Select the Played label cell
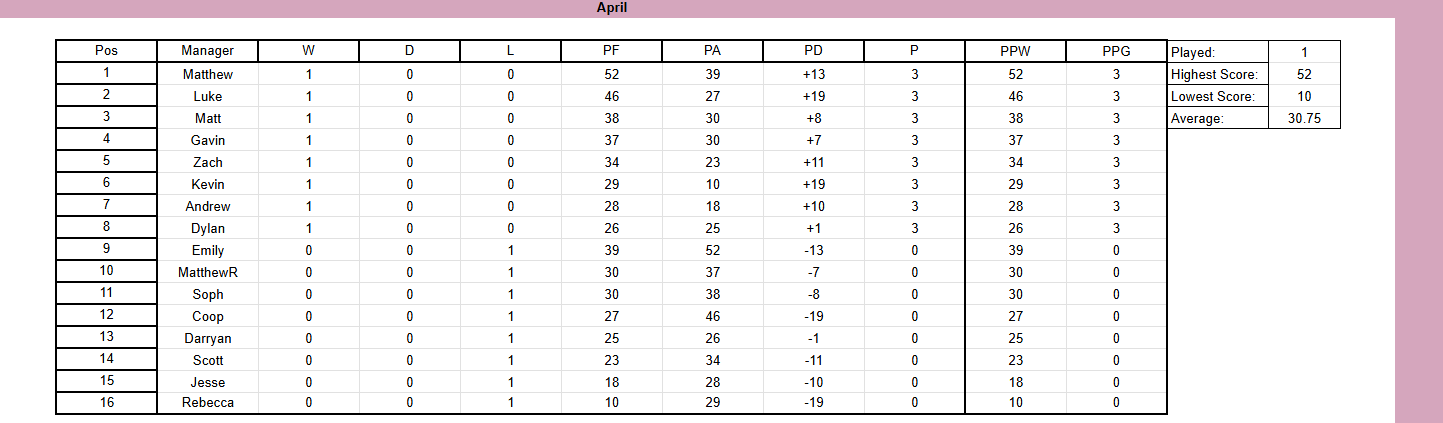 [x=1217, y=52]
